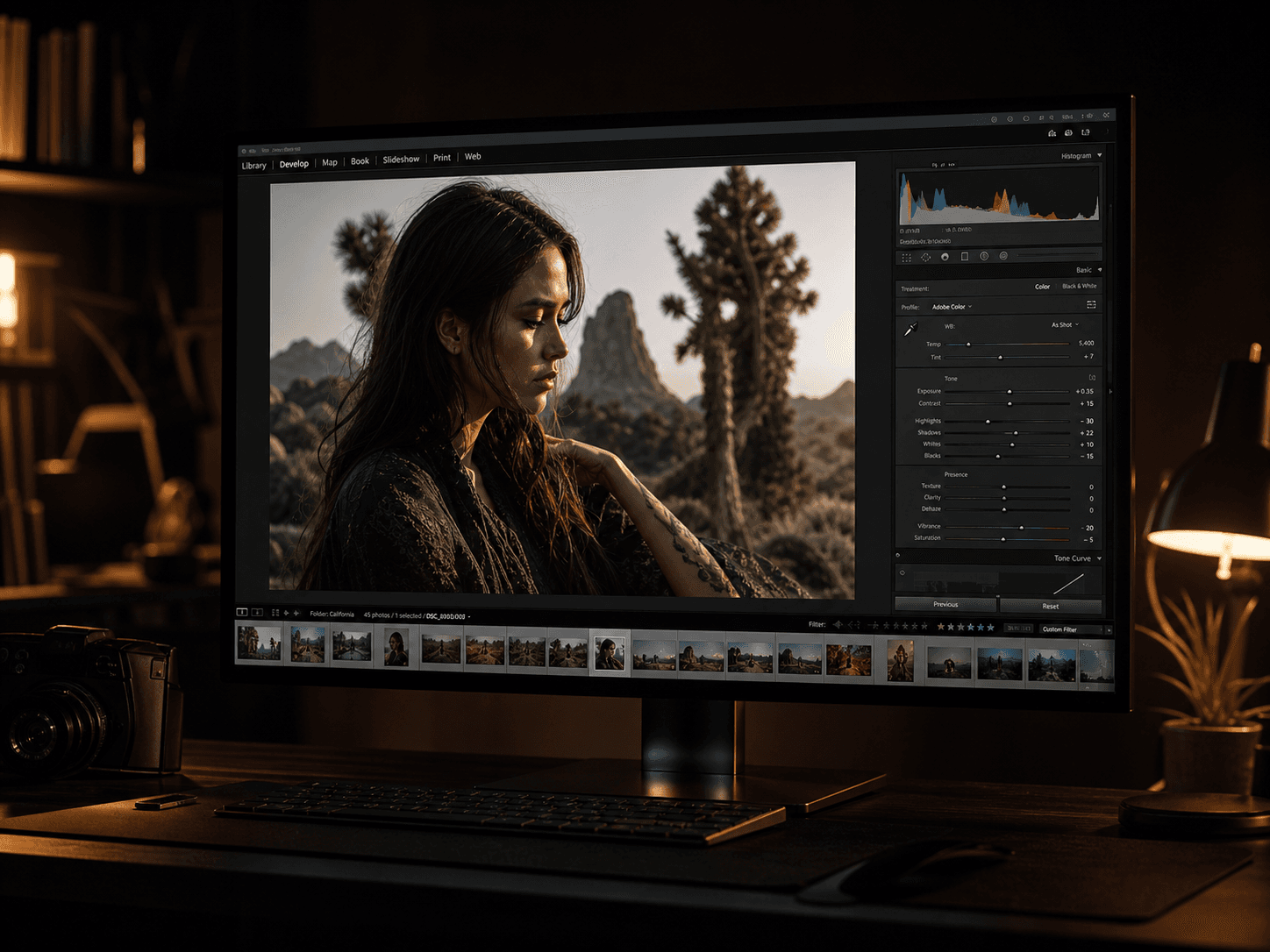1270x952 pixels.
Task: Click the Highlights value -30
Action: pyautogui.click(x=1087, y=422)
